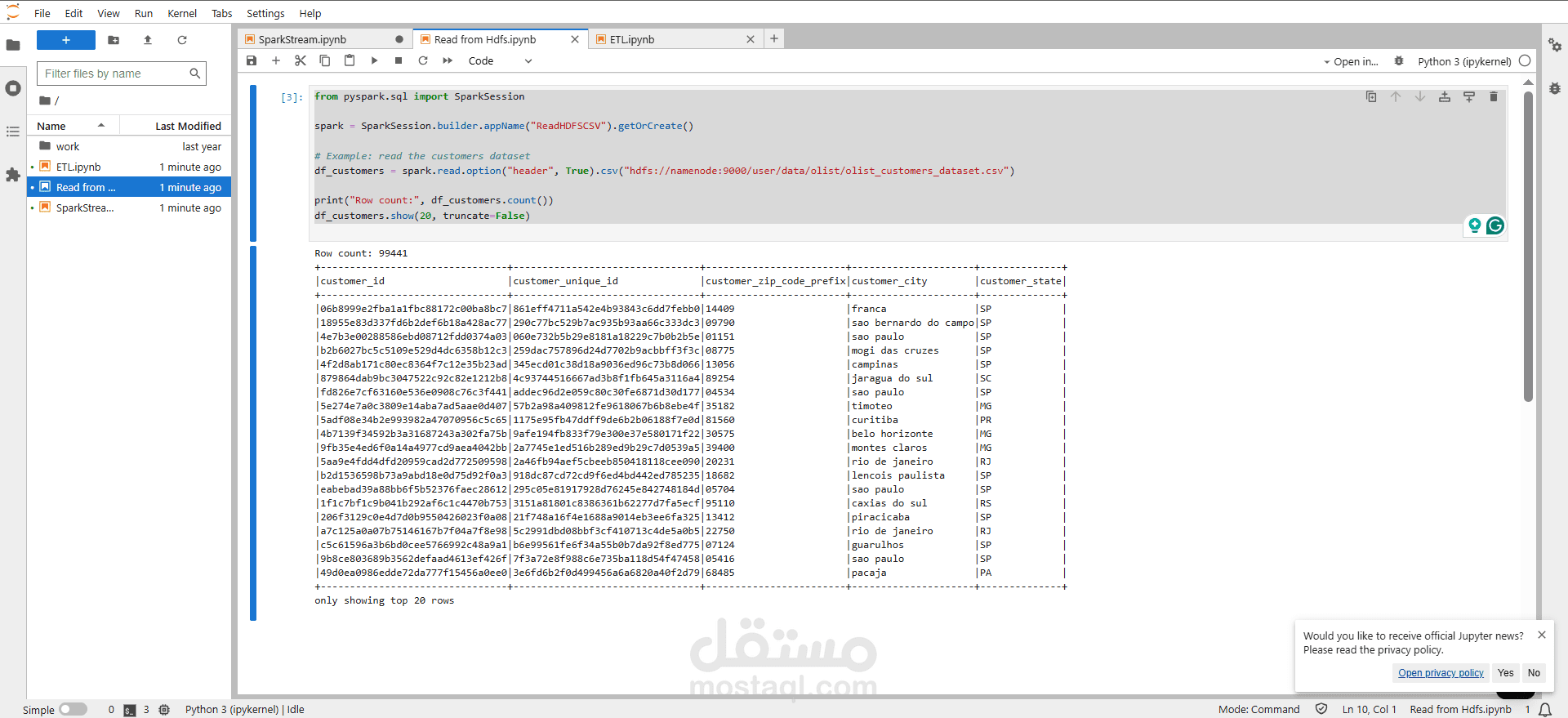Select ETL.ipynb in the file browser
Image resolution: width=1568 pixels, height=718 pixels.
pos(130,167)
